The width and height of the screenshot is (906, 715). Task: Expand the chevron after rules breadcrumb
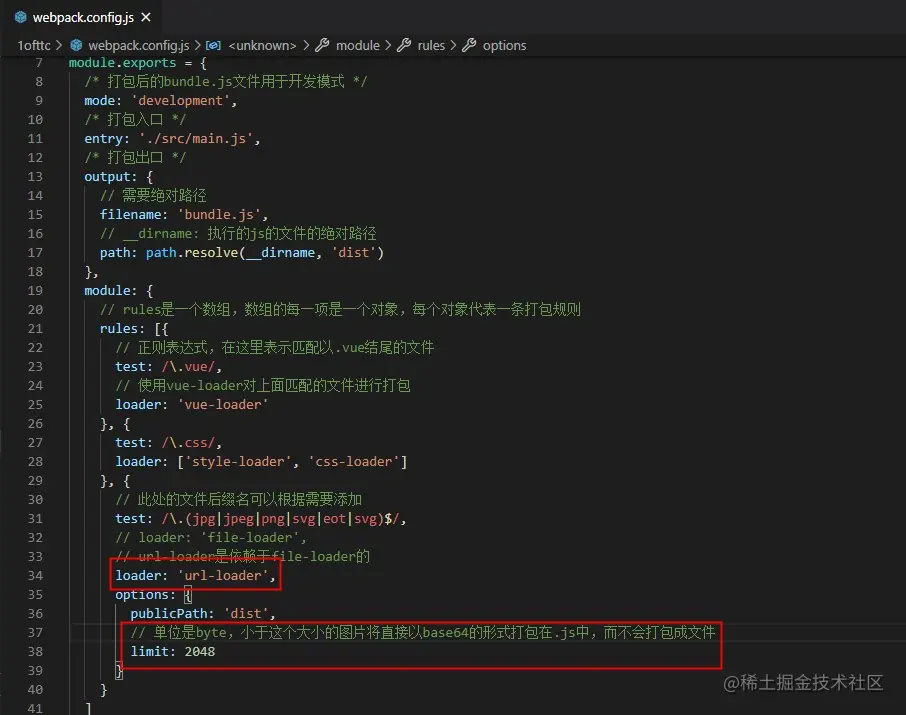coord(454,45)
